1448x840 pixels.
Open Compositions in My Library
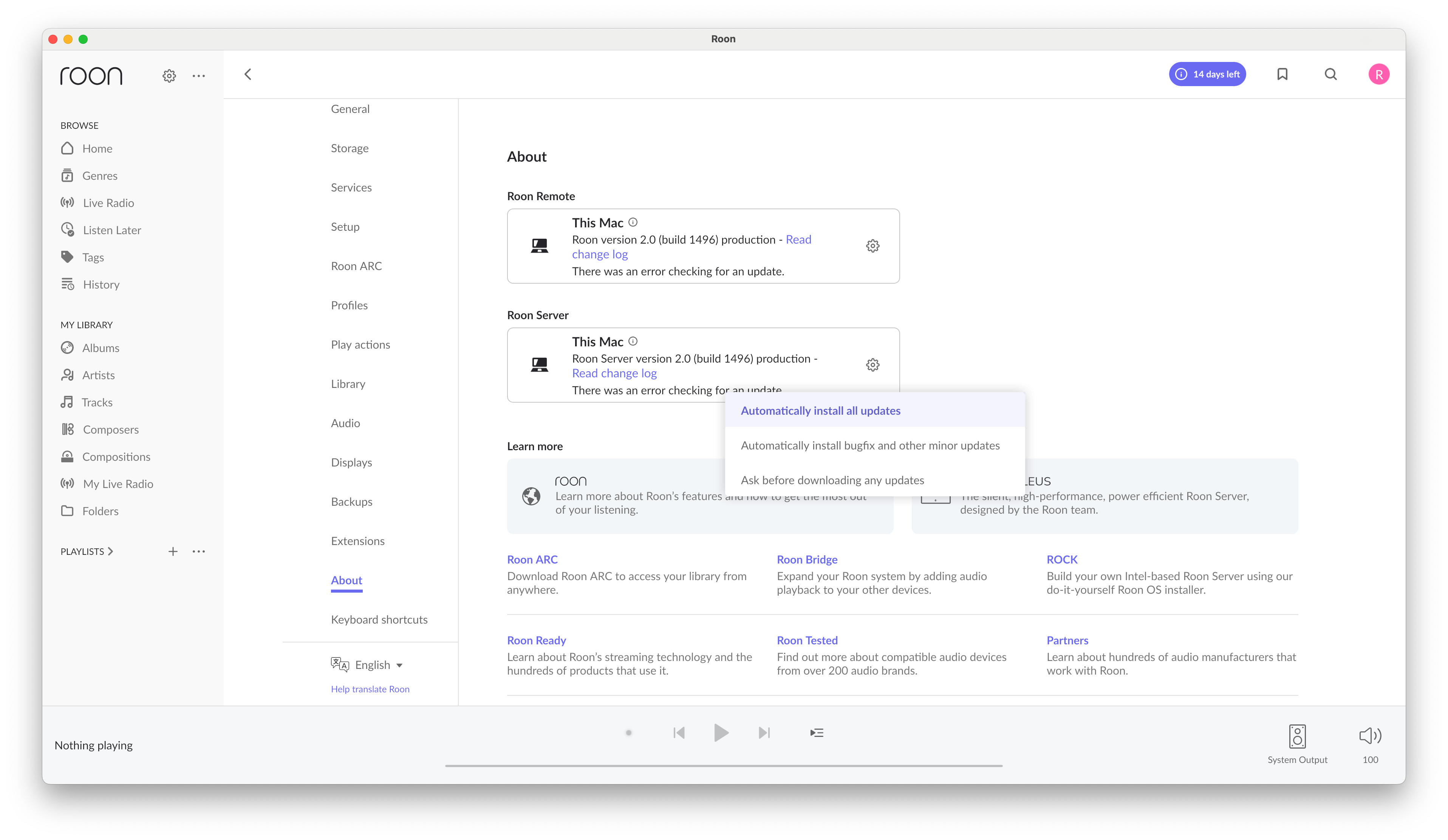[106, 457]
